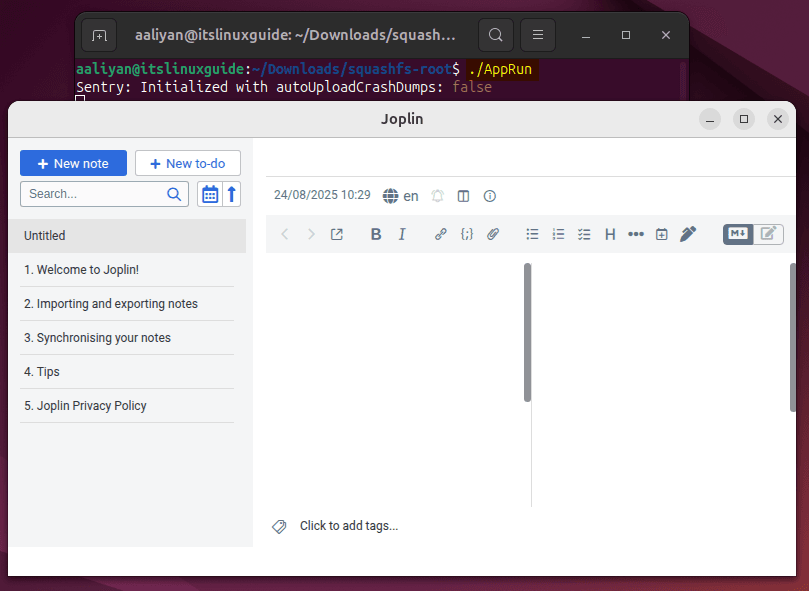This screenshot has width=809, height=591.
Task: Open the '1. Welcome to Joplin!' note
Action: 81,270
